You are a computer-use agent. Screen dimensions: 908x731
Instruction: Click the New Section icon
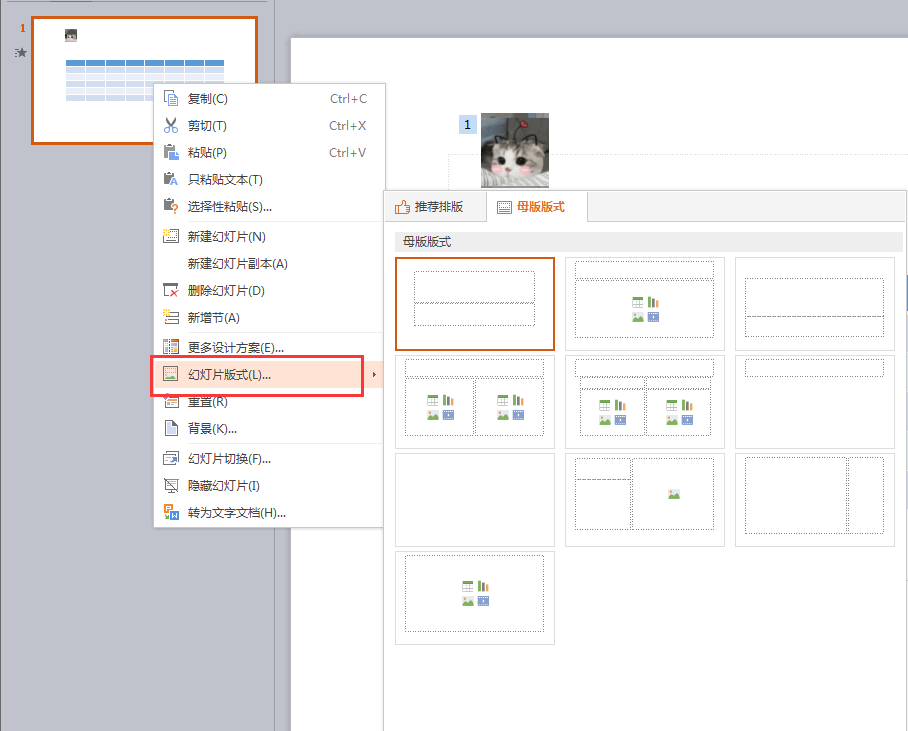pos(171,317)
